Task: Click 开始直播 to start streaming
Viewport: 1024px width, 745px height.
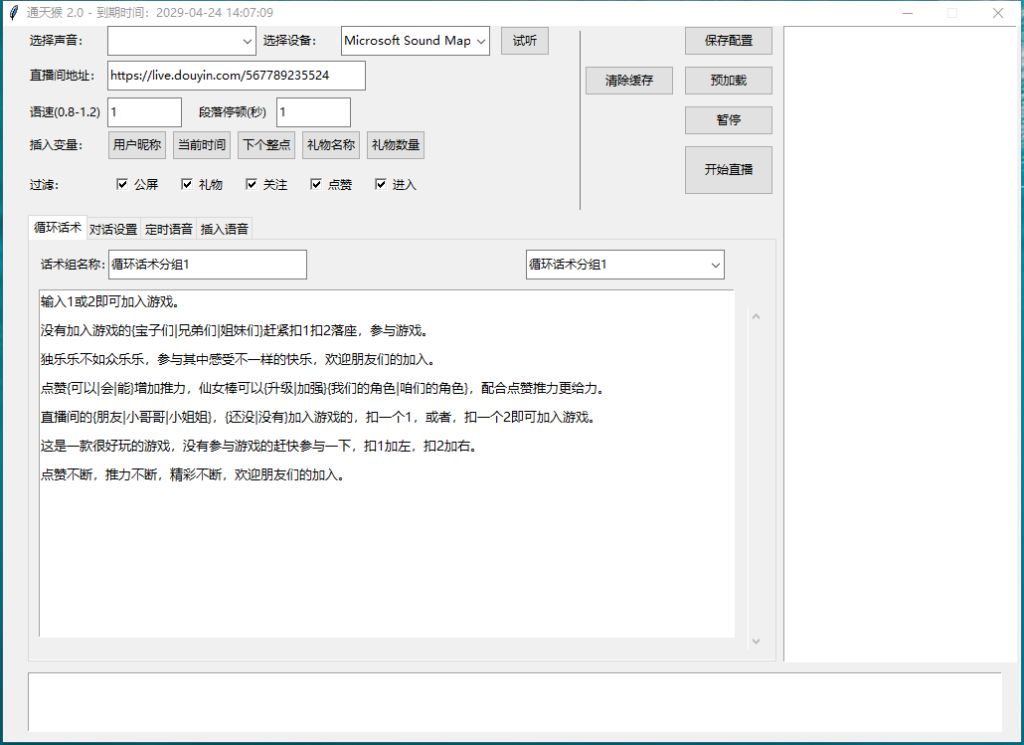Action: (728, 169)
